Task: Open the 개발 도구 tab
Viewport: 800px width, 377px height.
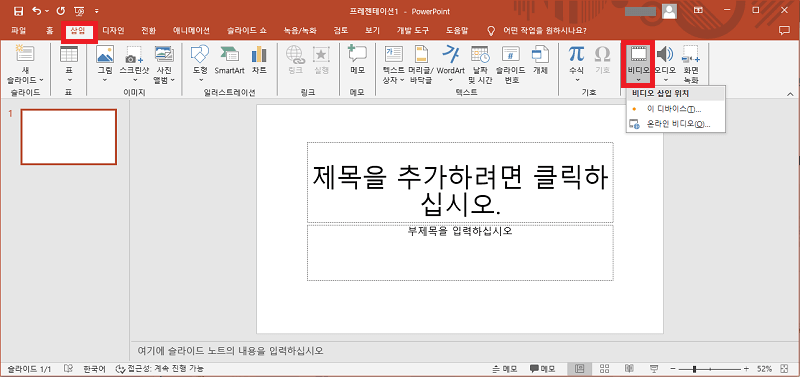Action: [x=413, y=31]
